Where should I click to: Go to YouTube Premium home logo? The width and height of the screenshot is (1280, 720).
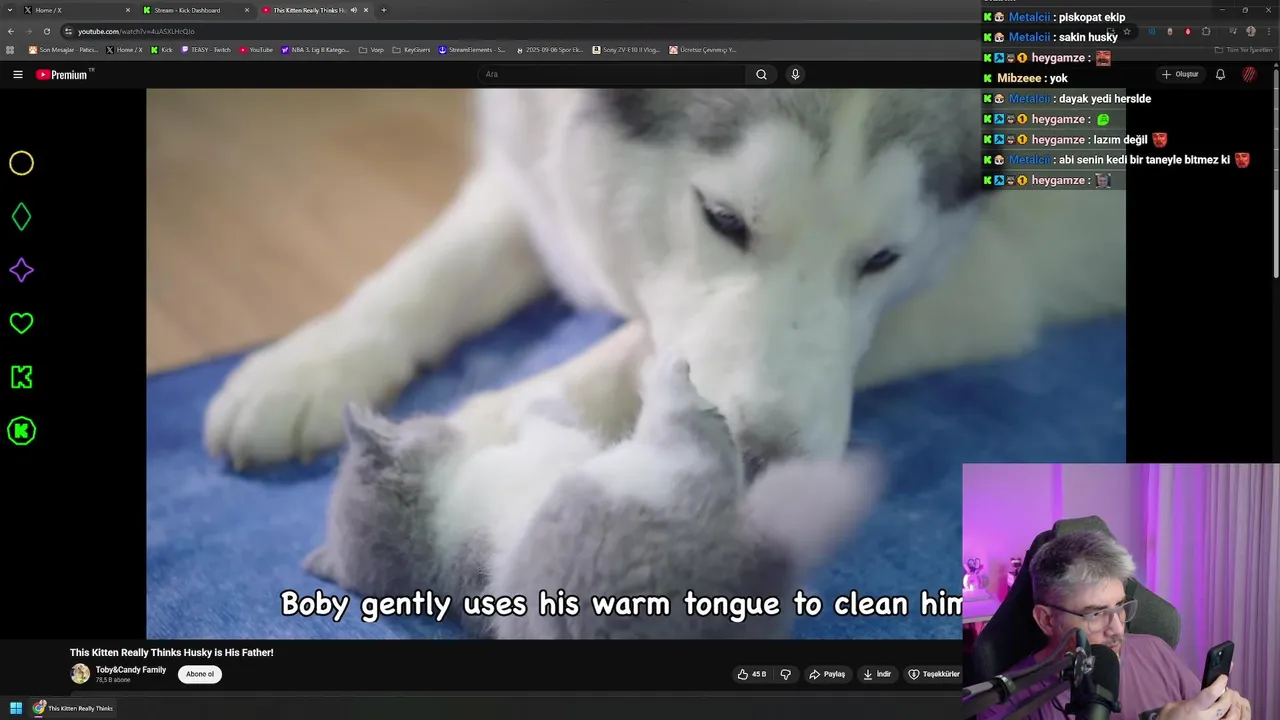coord(64,74)
